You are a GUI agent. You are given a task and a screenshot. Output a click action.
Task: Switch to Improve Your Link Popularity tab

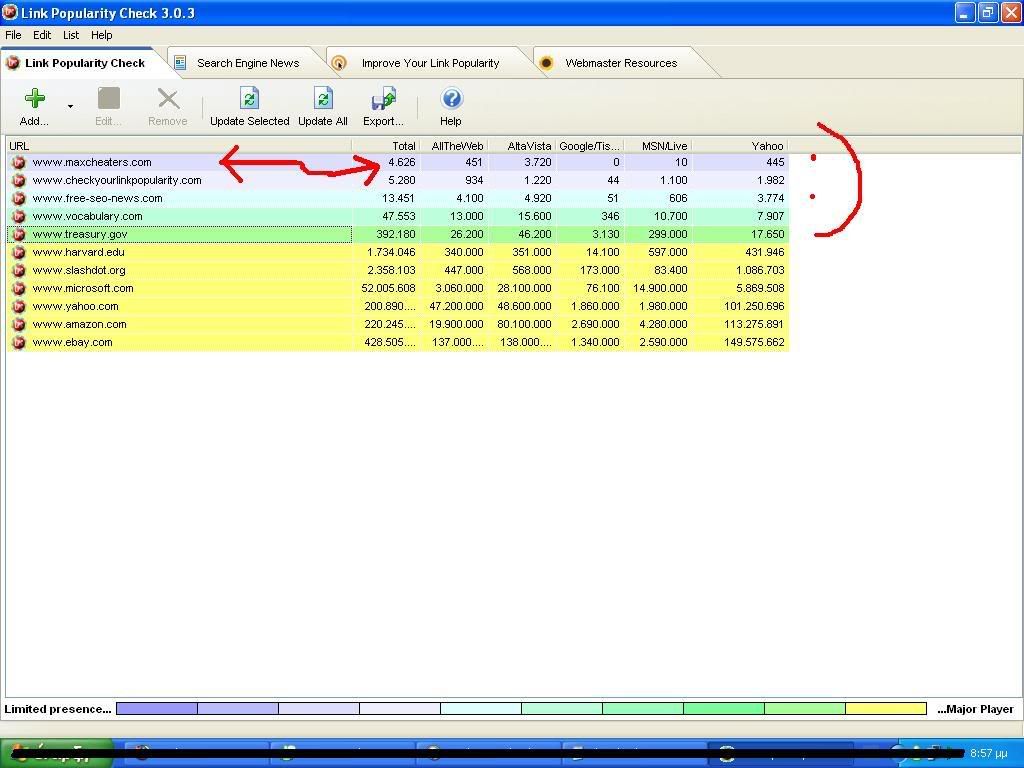coord(430,63)
